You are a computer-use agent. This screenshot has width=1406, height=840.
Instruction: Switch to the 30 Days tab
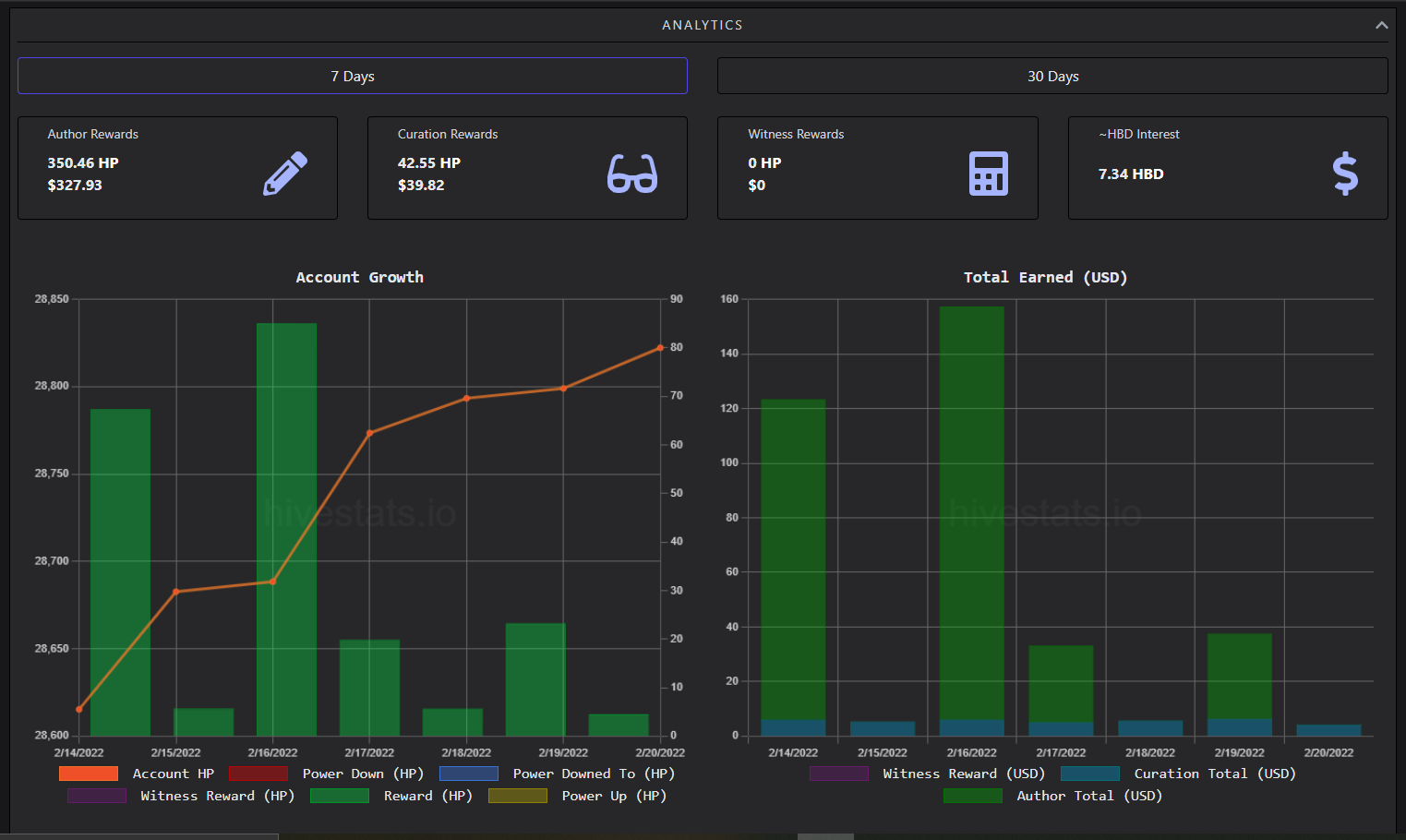pos(1052,76)
